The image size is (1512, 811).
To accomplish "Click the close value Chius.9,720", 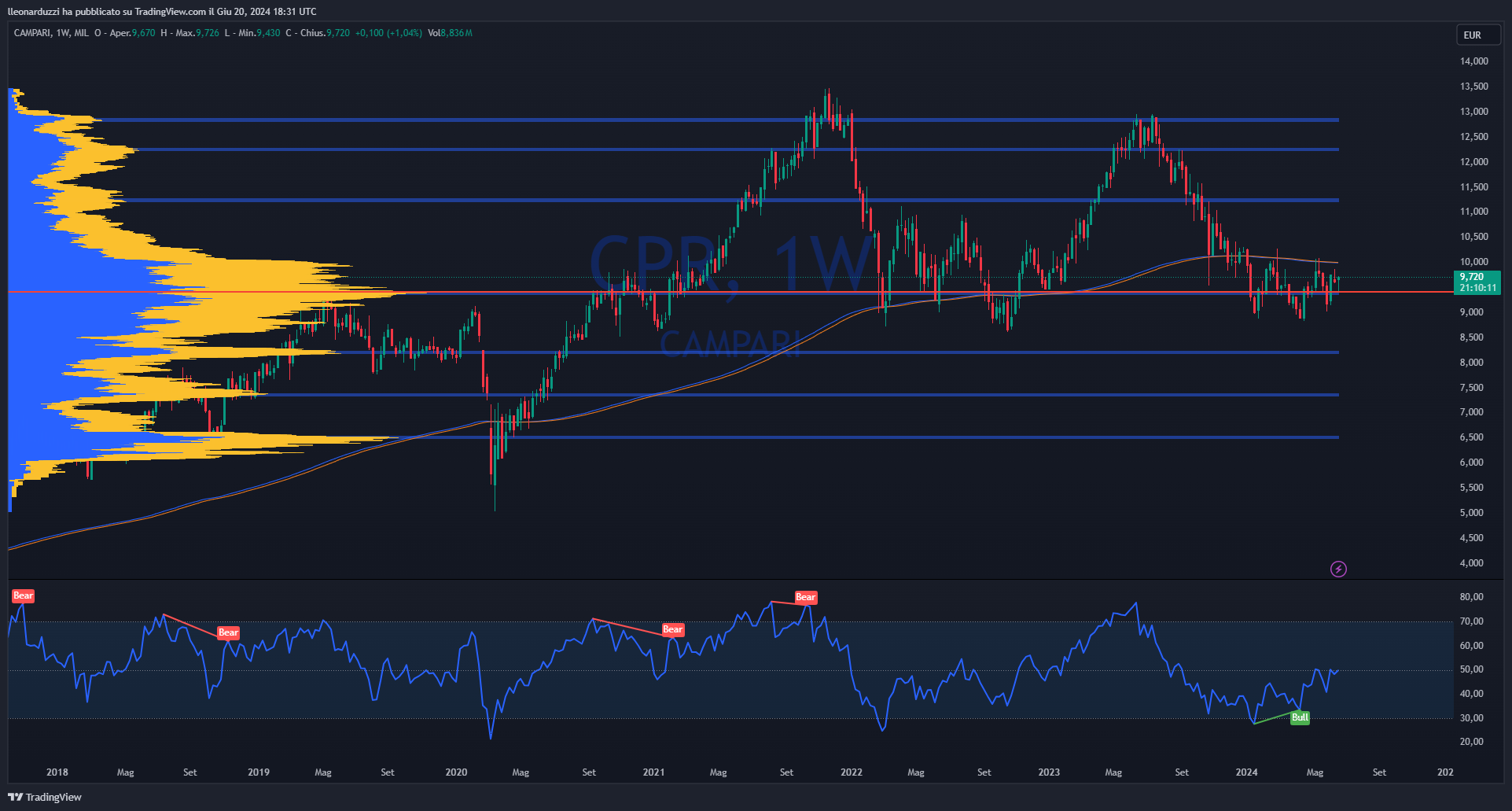I will (318, 33).
